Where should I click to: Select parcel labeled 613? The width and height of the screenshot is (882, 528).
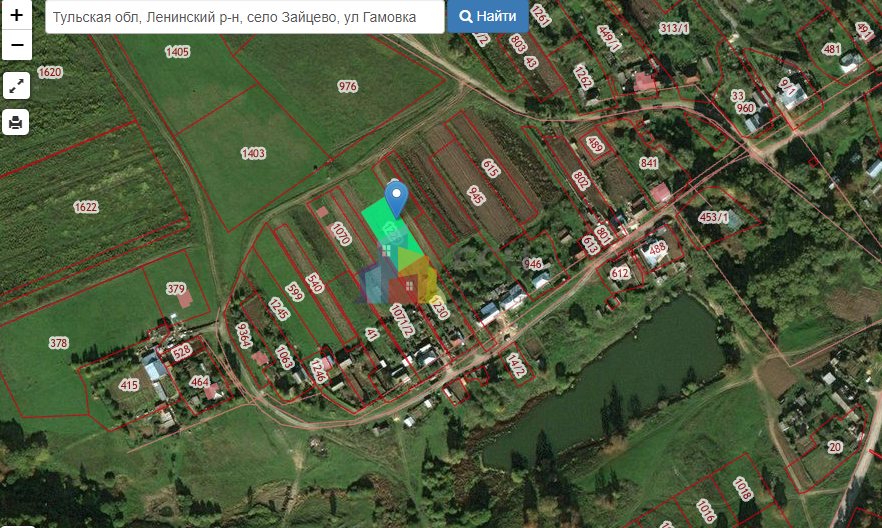coord(589,245)
